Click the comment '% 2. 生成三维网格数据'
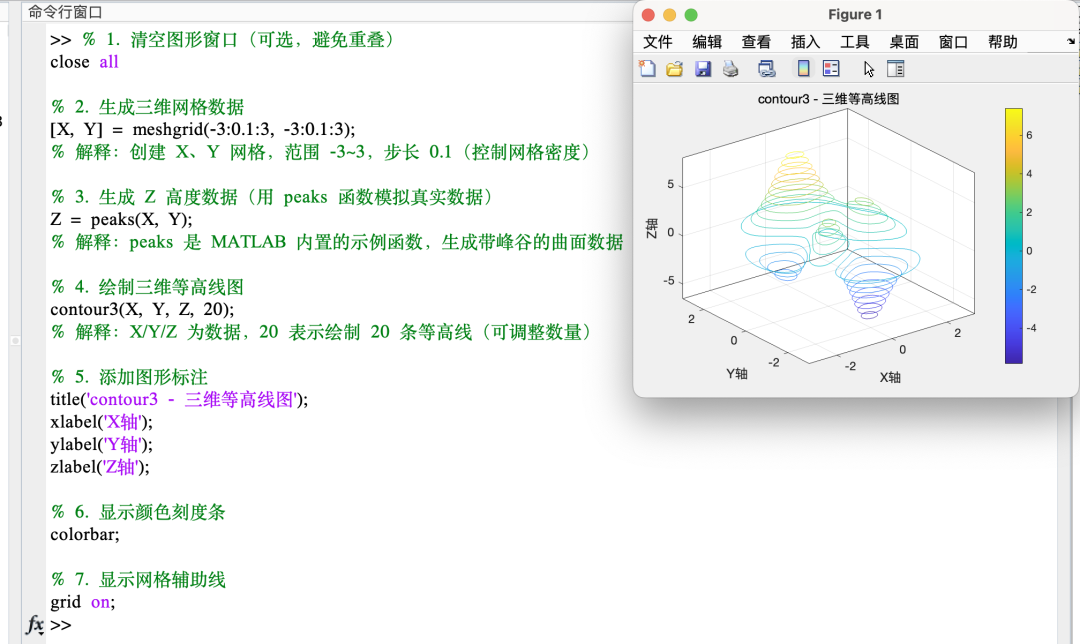 coord(147,107)
